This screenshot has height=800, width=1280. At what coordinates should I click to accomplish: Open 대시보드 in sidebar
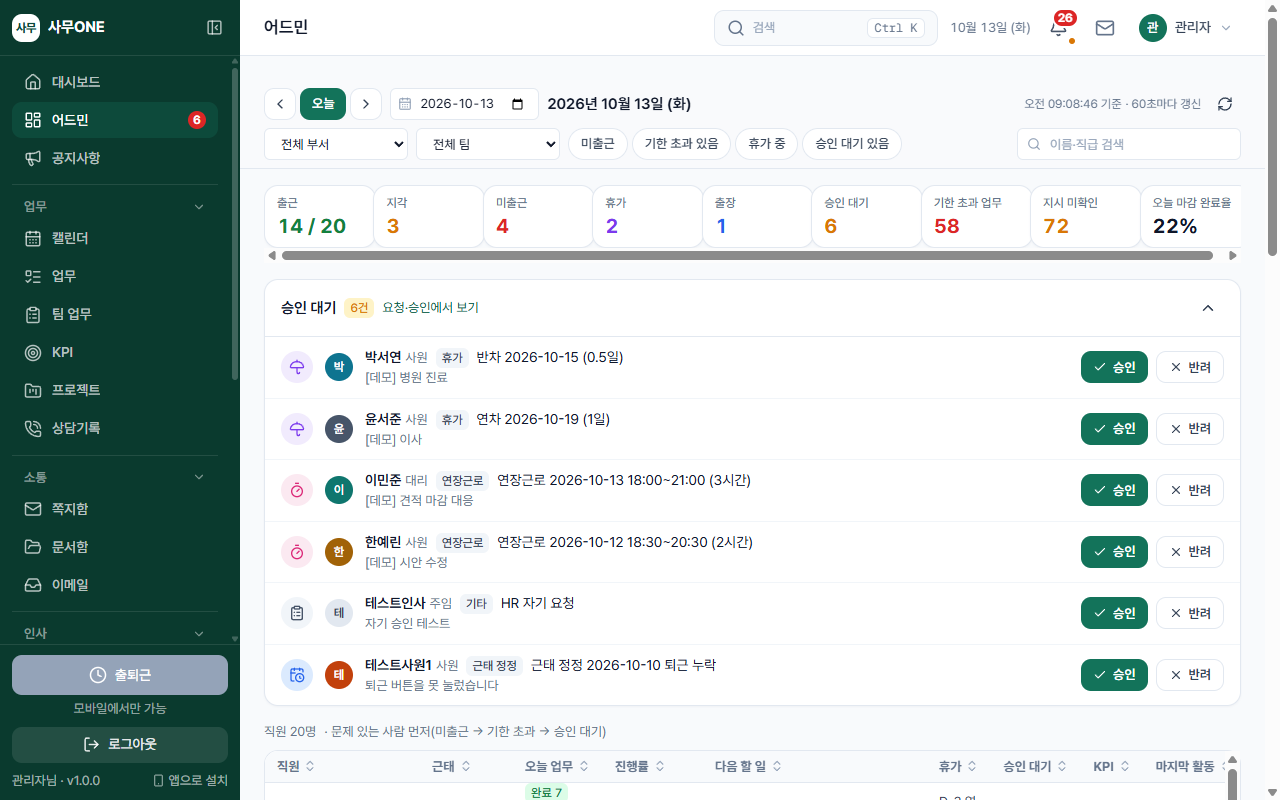[115, 82]
